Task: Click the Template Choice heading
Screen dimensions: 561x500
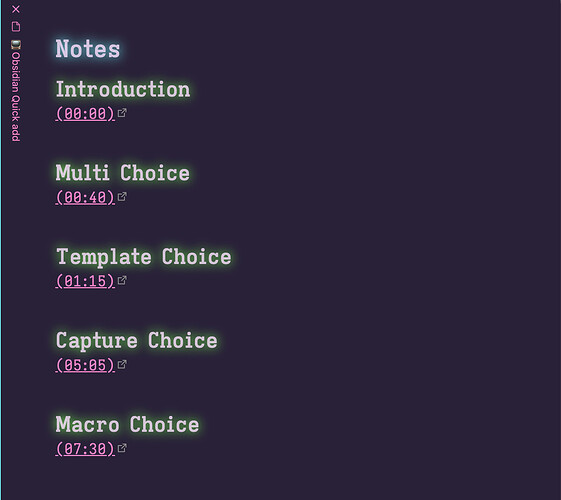Action: pos(144,257)
